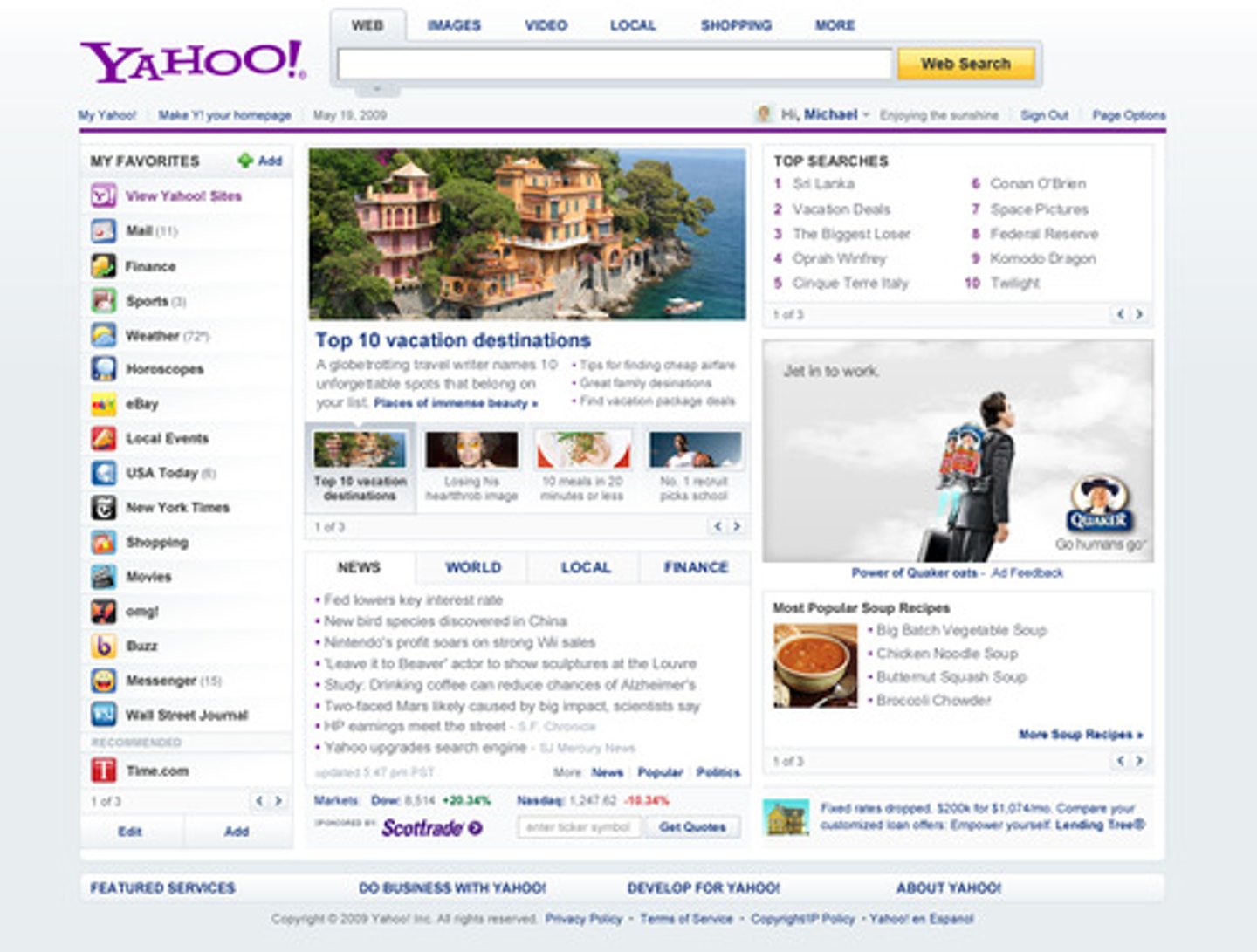Click the Sign Out link
Screen dimensions: 1257x952
(1044, 115)
